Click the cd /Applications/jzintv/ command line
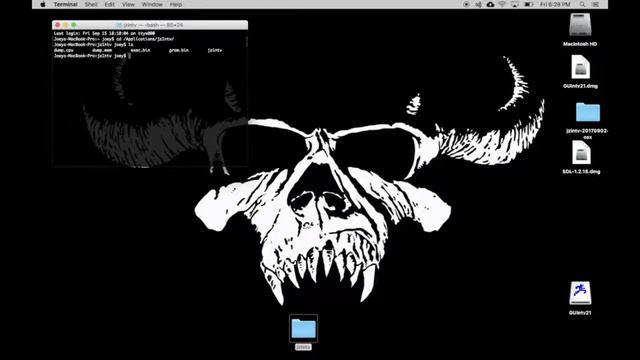The image size is (640, 360). (x=114, y=39)
